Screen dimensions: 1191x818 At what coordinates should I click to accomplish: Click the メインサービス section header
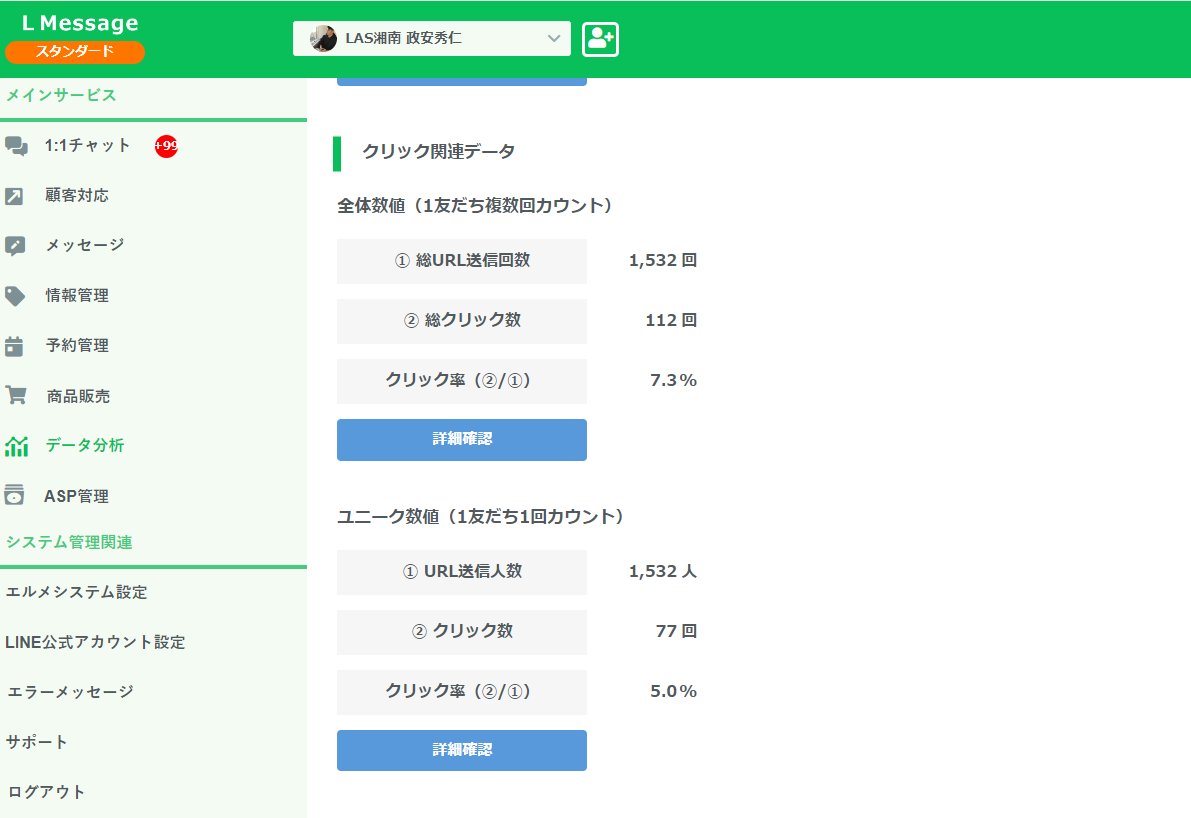[61, 95]
